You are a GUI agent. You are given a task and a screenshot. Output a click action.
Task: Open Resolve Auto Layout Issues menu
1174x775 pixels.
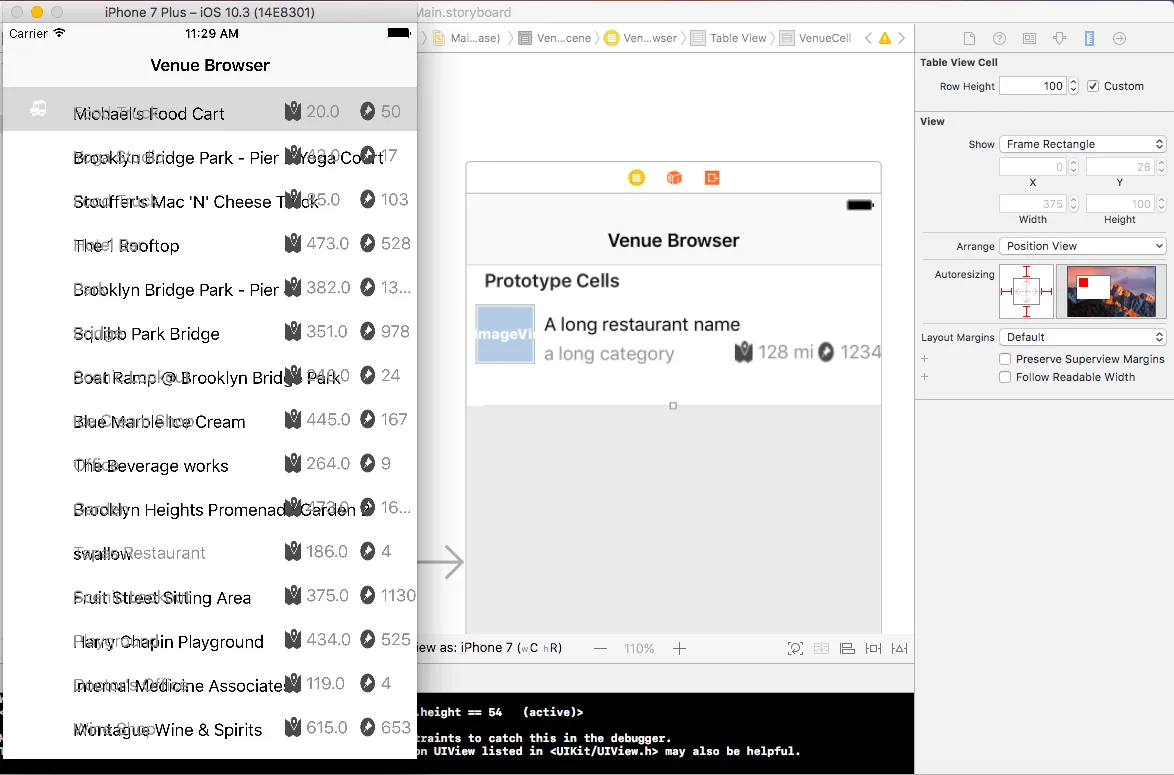(x=899, y=648)
